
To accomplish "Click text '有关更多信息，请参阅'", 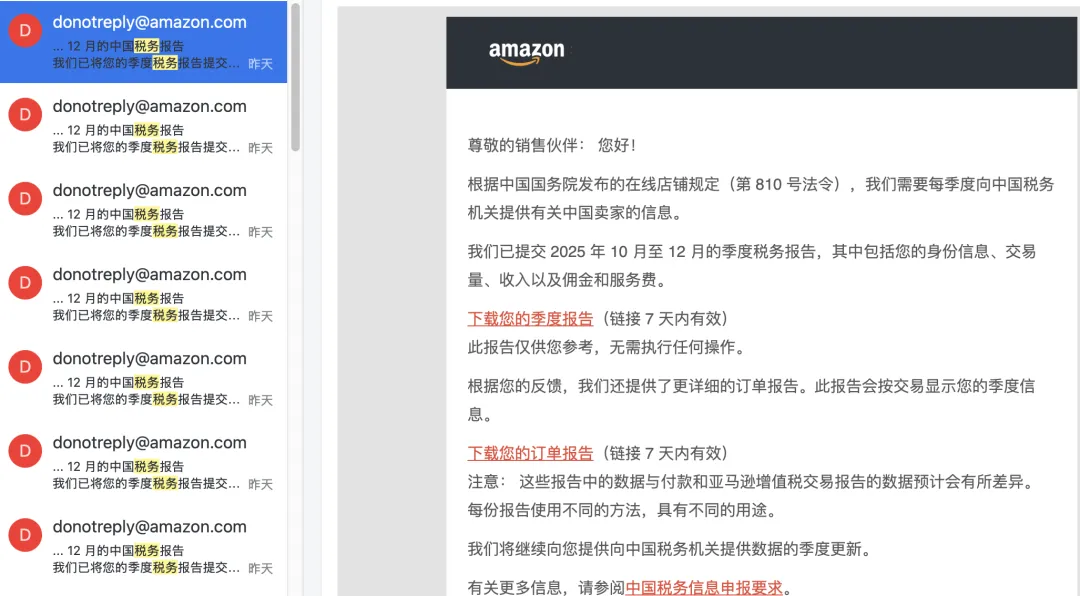I will click(546, 588).
